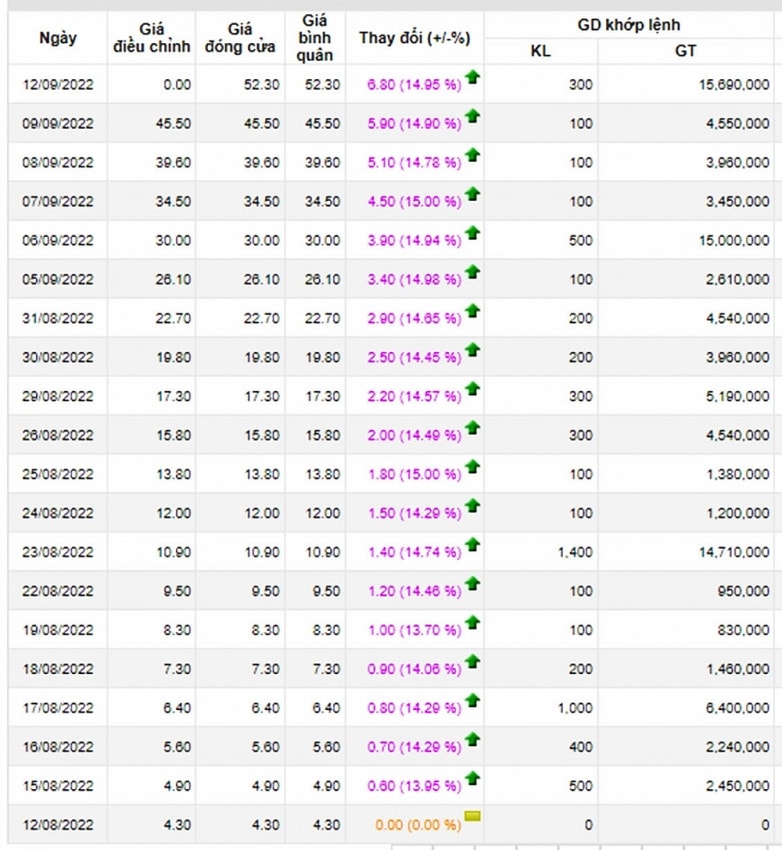This screenshot has height=850, width=782.
Task: Click the GT sub-column header
Action: tap(686, 51)
